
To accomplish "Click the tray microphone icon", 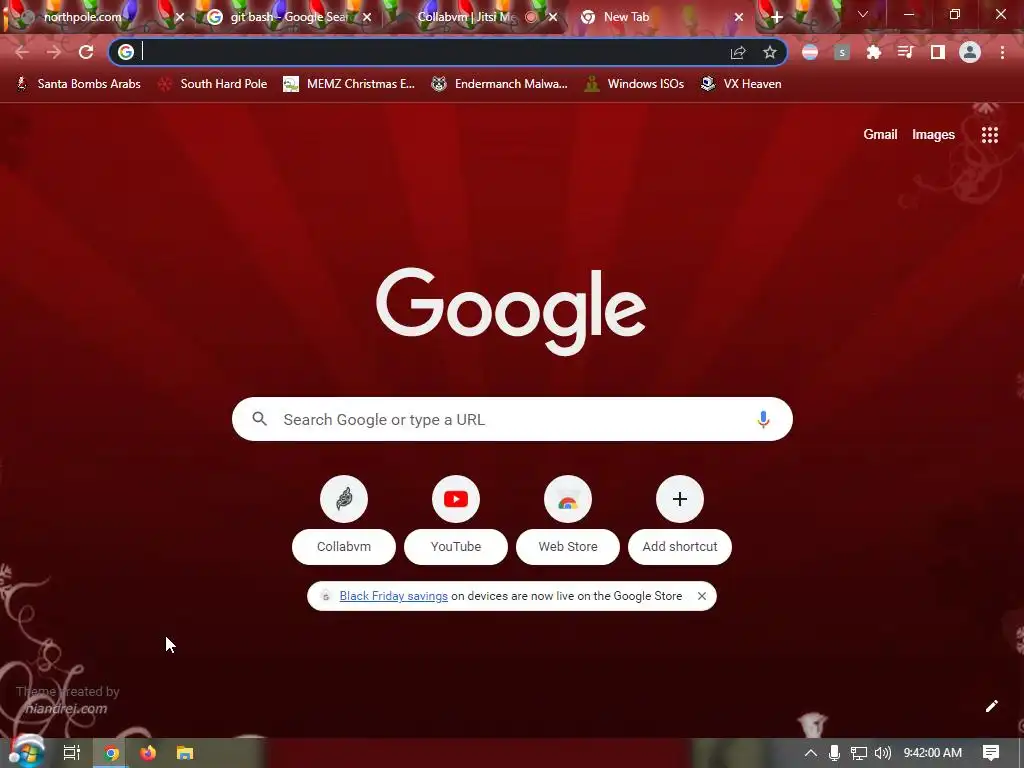I will 834,753.
